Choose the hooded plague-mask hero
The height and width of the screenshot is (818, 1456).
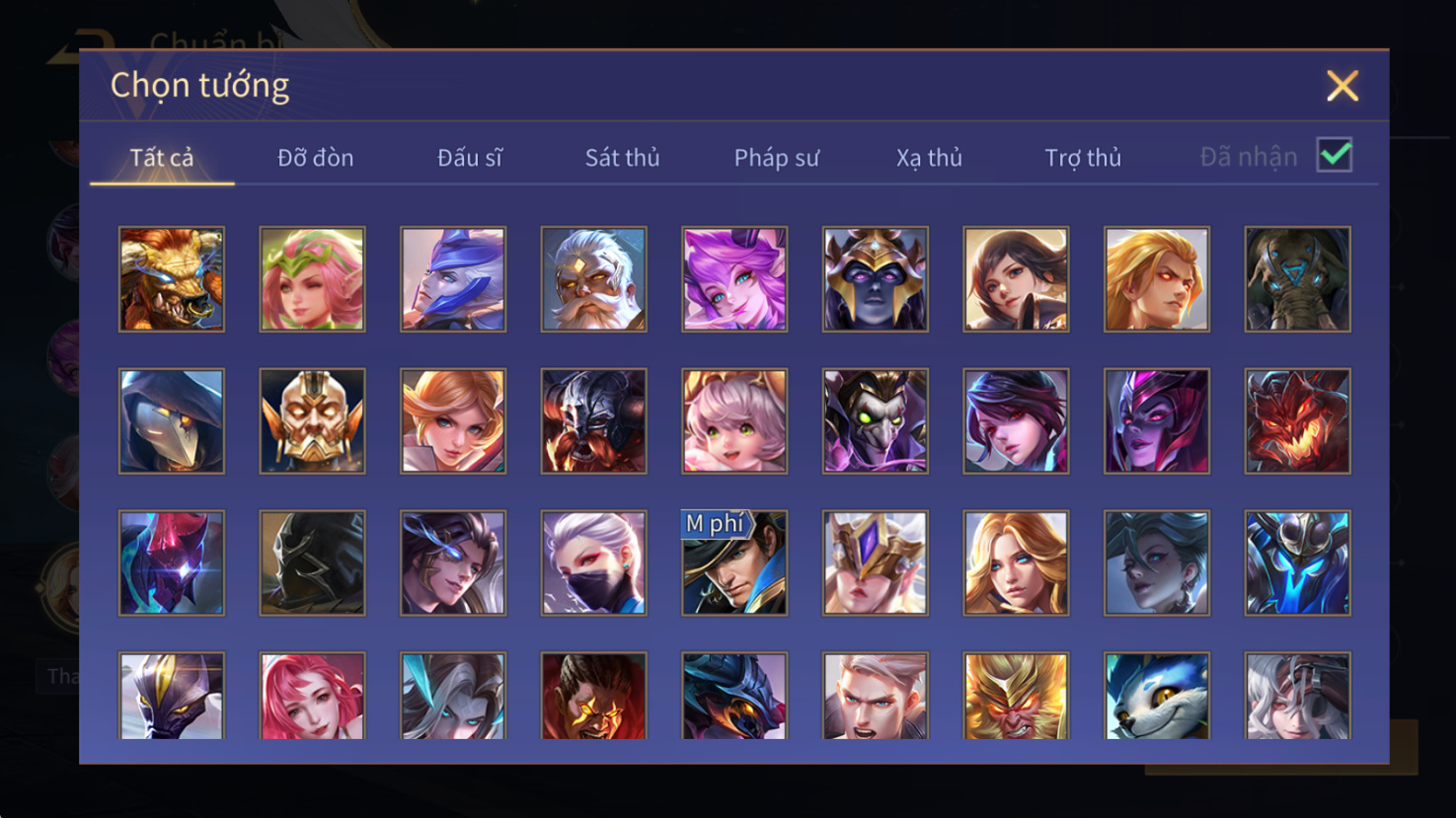tap(172, 421)
